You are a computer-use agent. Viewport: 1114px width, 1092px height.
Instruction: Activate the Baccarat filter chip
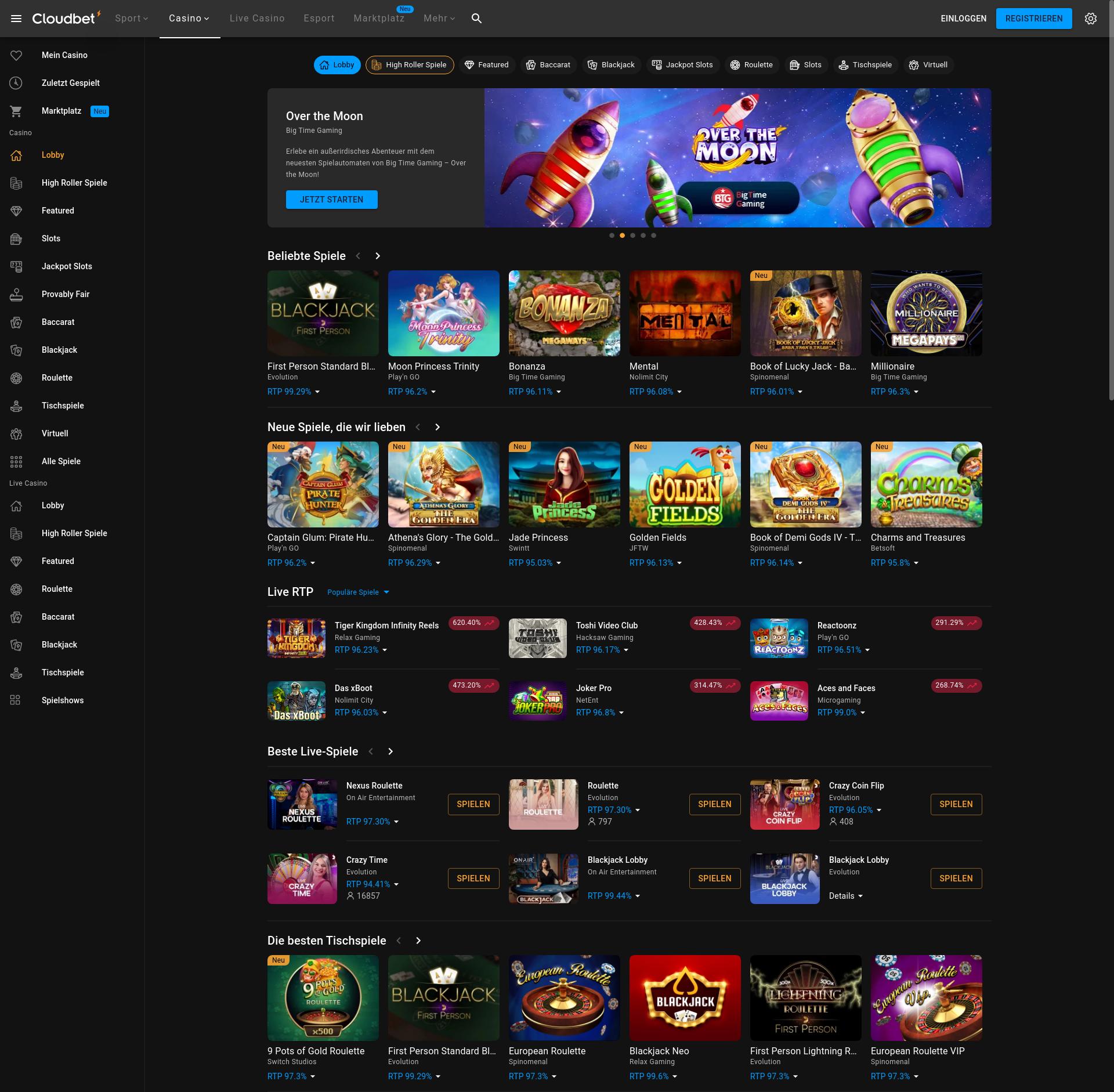point(548,64)
